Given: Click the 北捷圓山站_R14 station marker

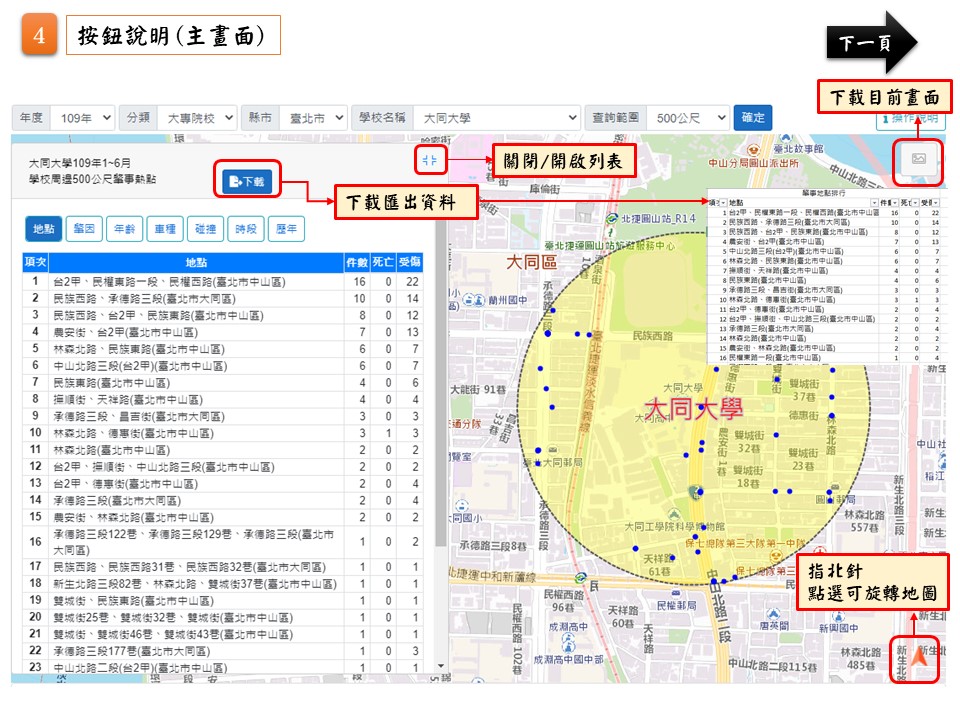Looking at the screenshot, I should click(612, 219).
